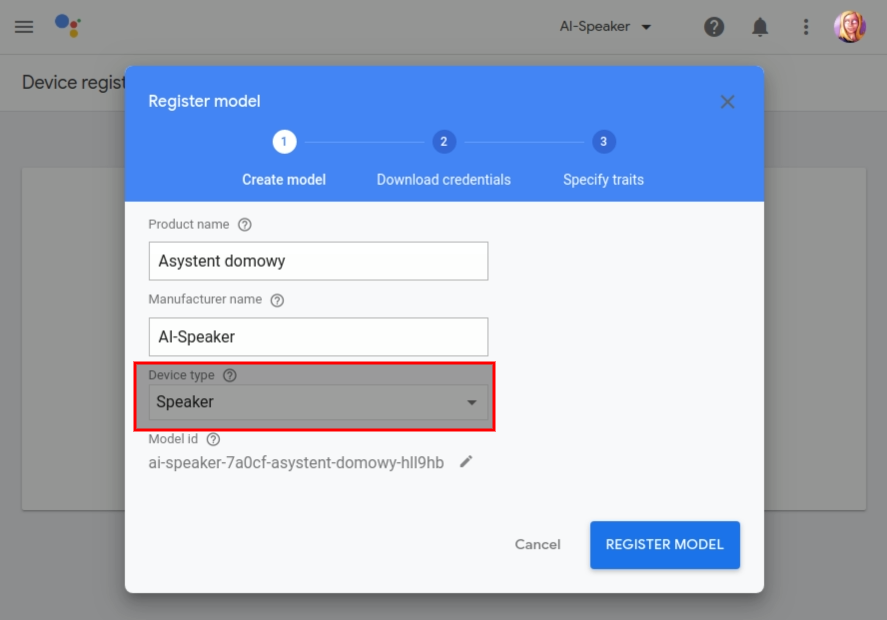This screenshot has height=620, width=887.
Task: Click the Product name input field
Action: (318, 261)
